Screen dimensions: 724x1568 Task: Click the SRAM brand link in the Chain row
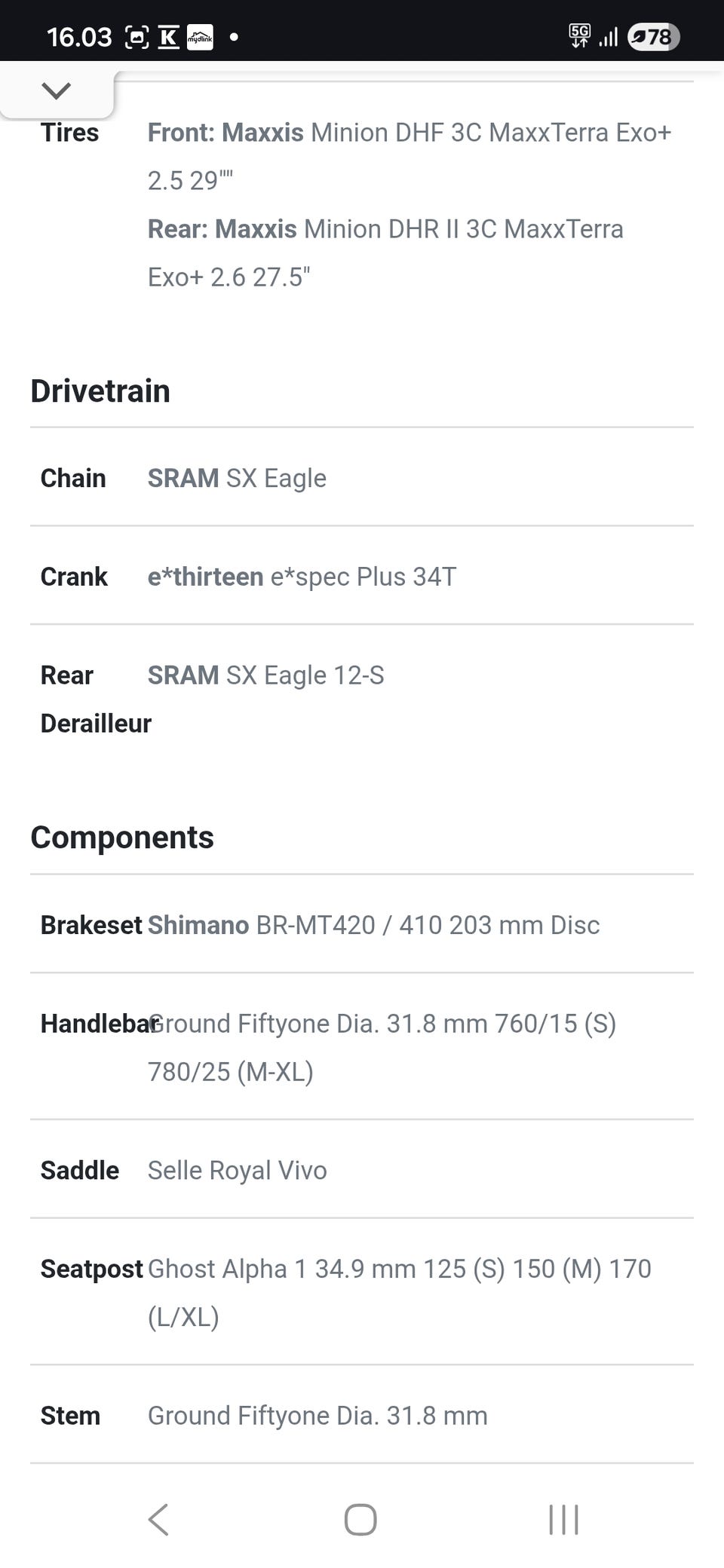183,479
